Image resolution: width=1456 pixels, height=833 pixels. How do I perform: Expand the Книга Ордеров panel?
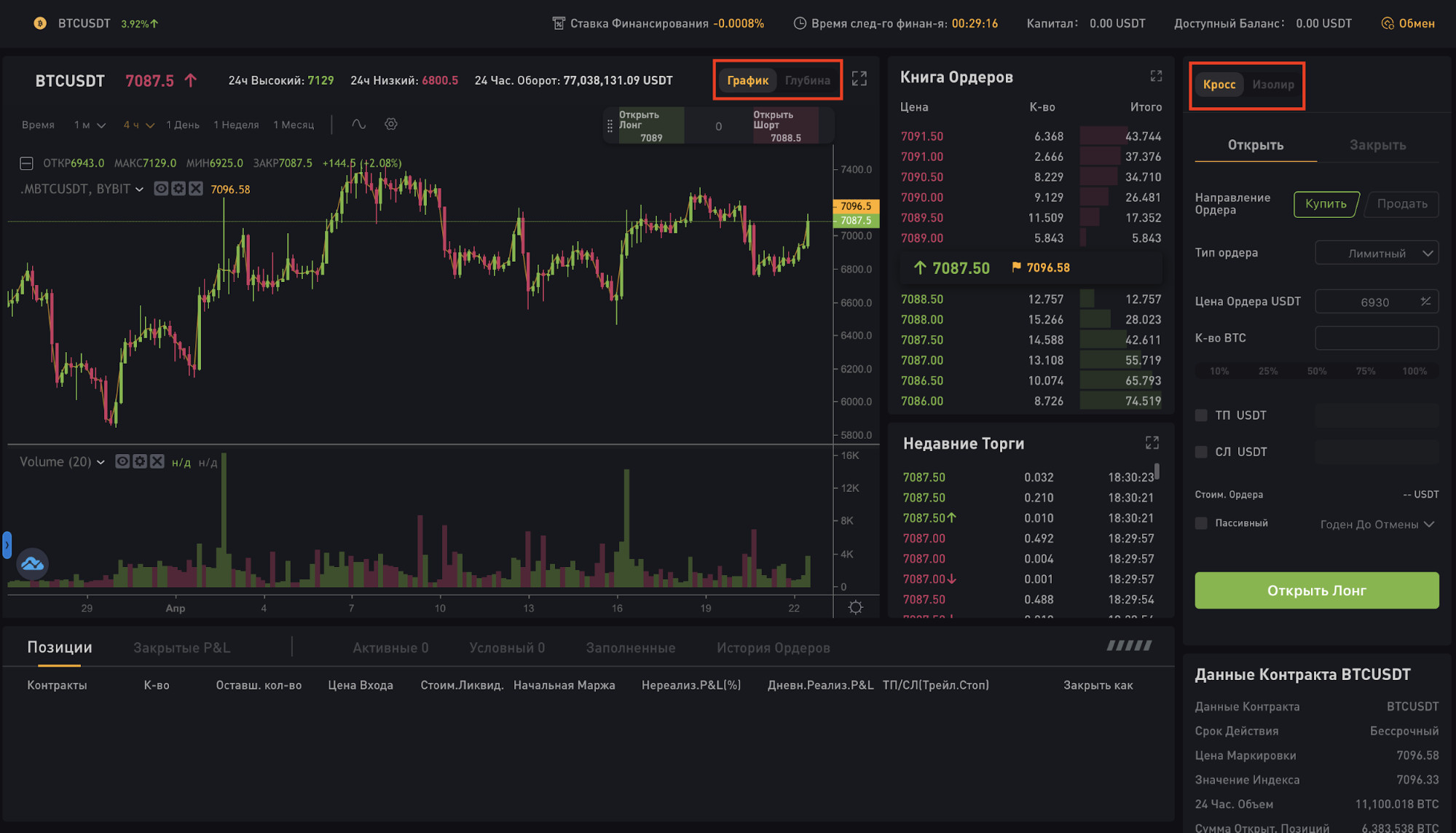coord(1156,76)
